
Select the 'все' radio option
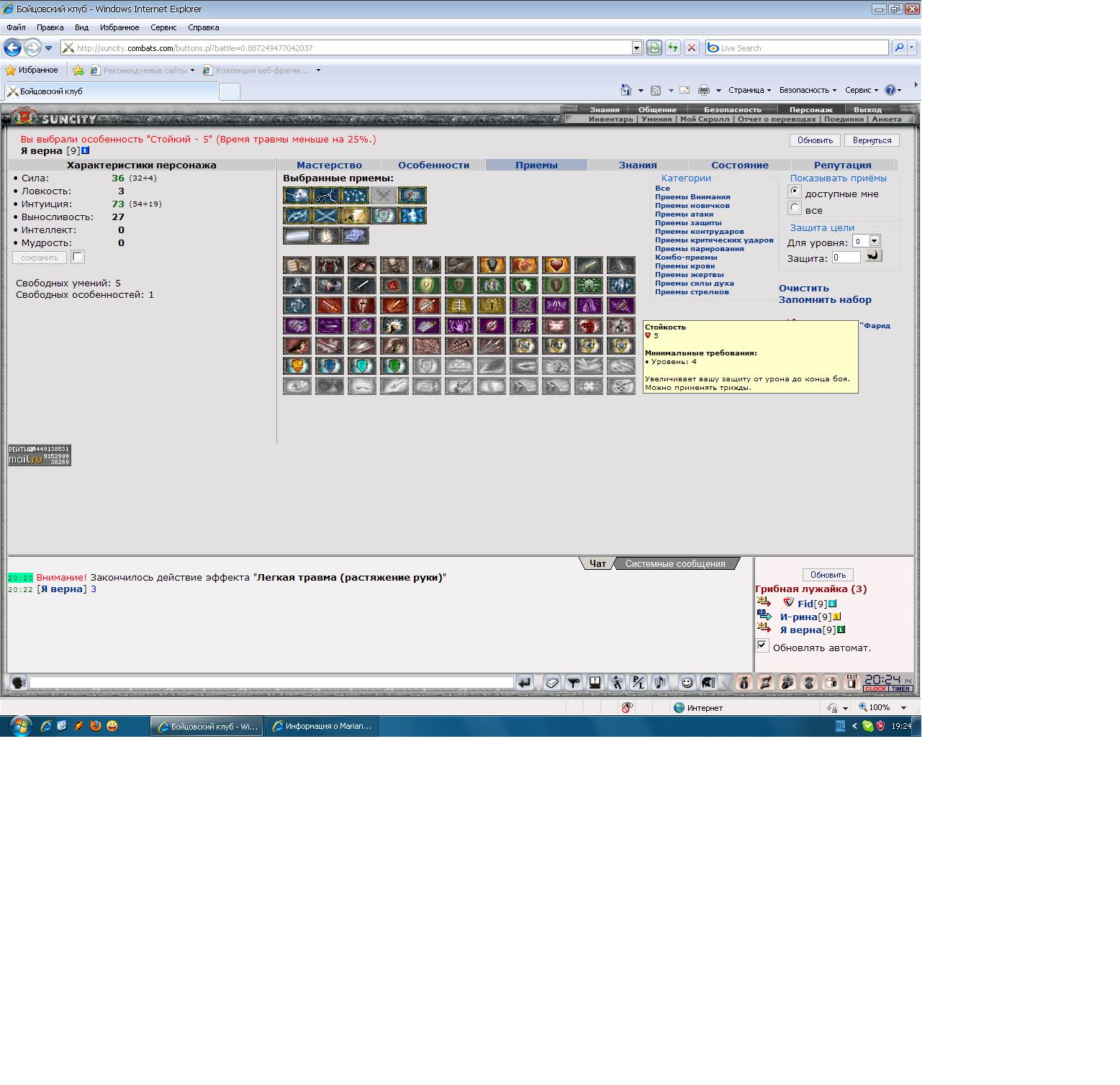795,208
